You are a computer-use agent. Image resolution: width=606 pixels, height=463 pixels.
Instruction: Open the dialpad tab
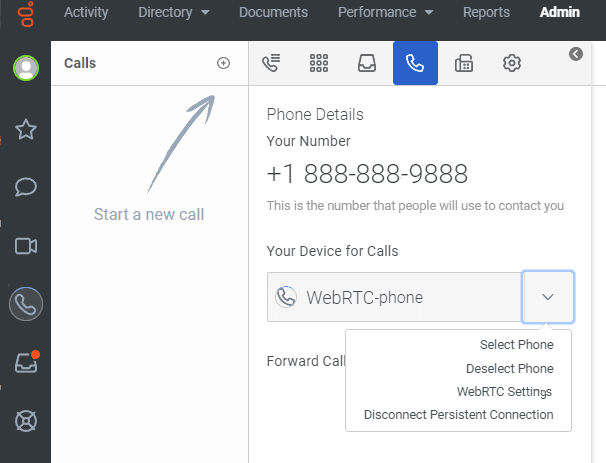click(x=319, y=63)
